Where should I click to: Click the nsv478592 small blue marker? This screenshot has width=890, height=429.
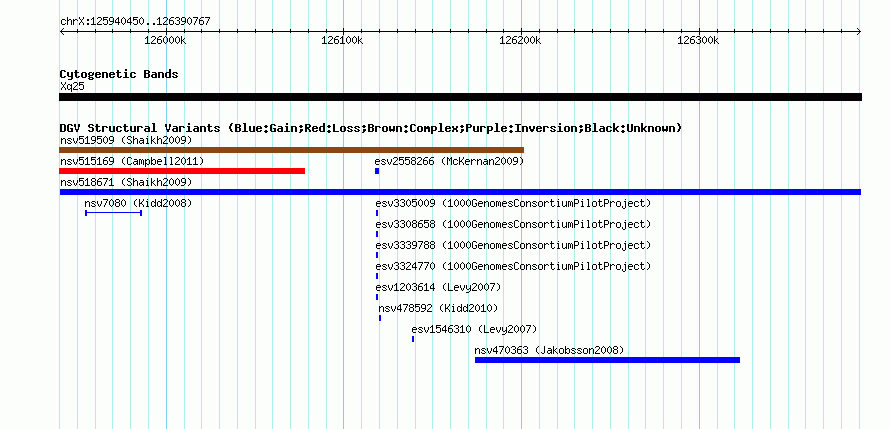click(380, 318)
